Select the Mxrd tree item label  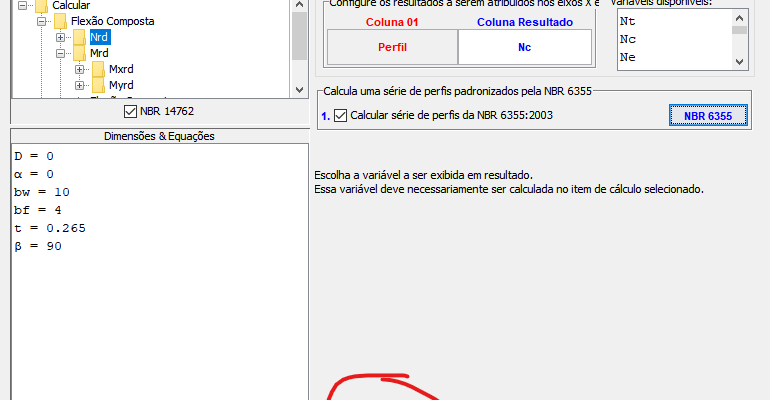tap(121, 69)
